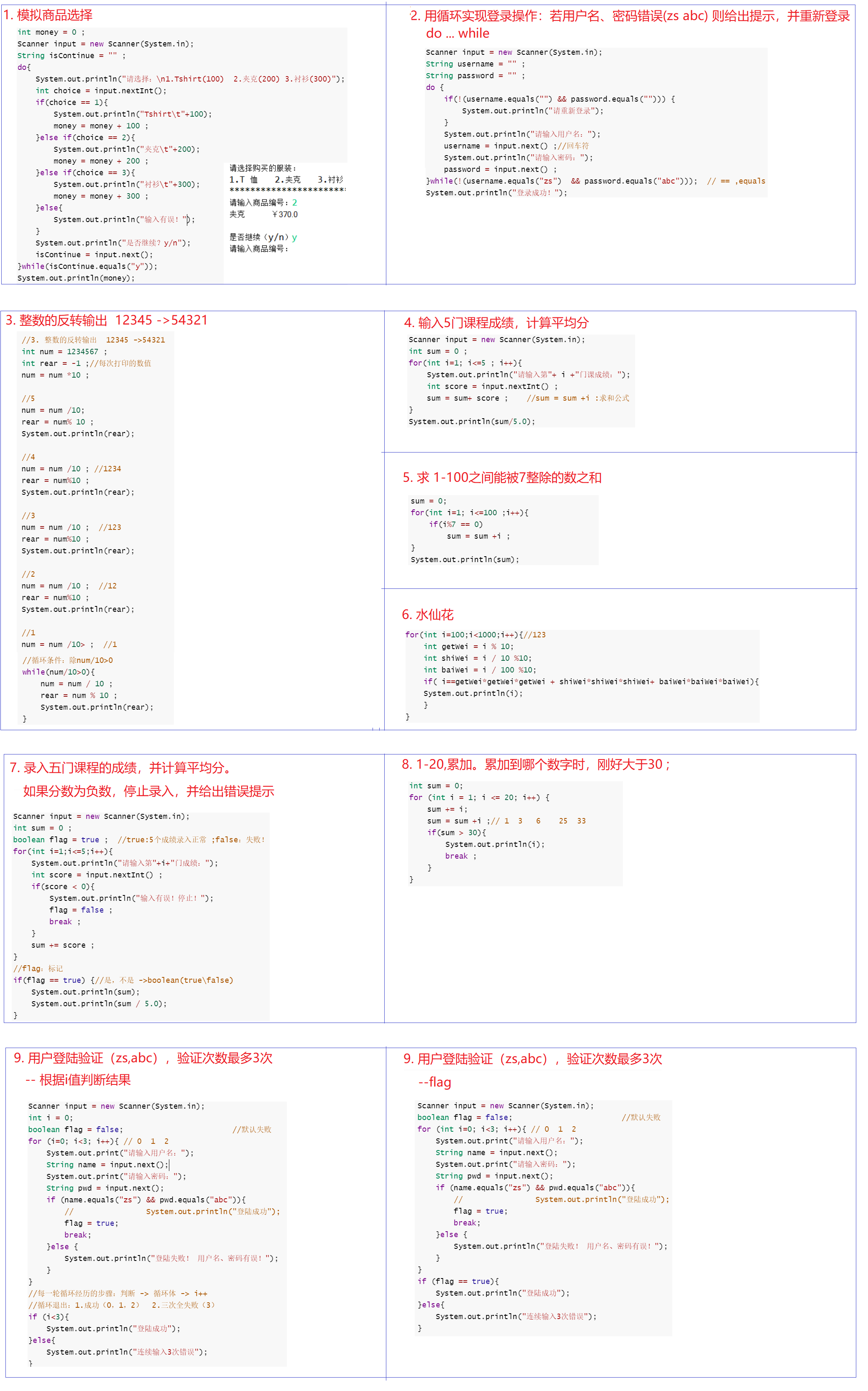Click the heading '5. 求 1-100之间能被7整除的数之和'
The height and width of the screenshot is (1391, 868).
(x=502, y=478)
